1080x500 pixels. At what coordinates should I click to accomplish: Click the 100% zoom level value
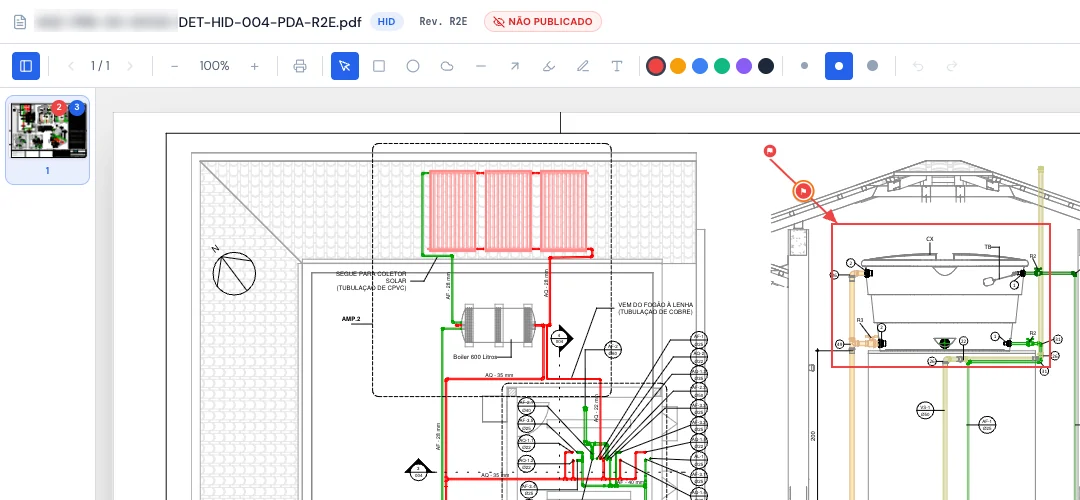coord(214,66)
